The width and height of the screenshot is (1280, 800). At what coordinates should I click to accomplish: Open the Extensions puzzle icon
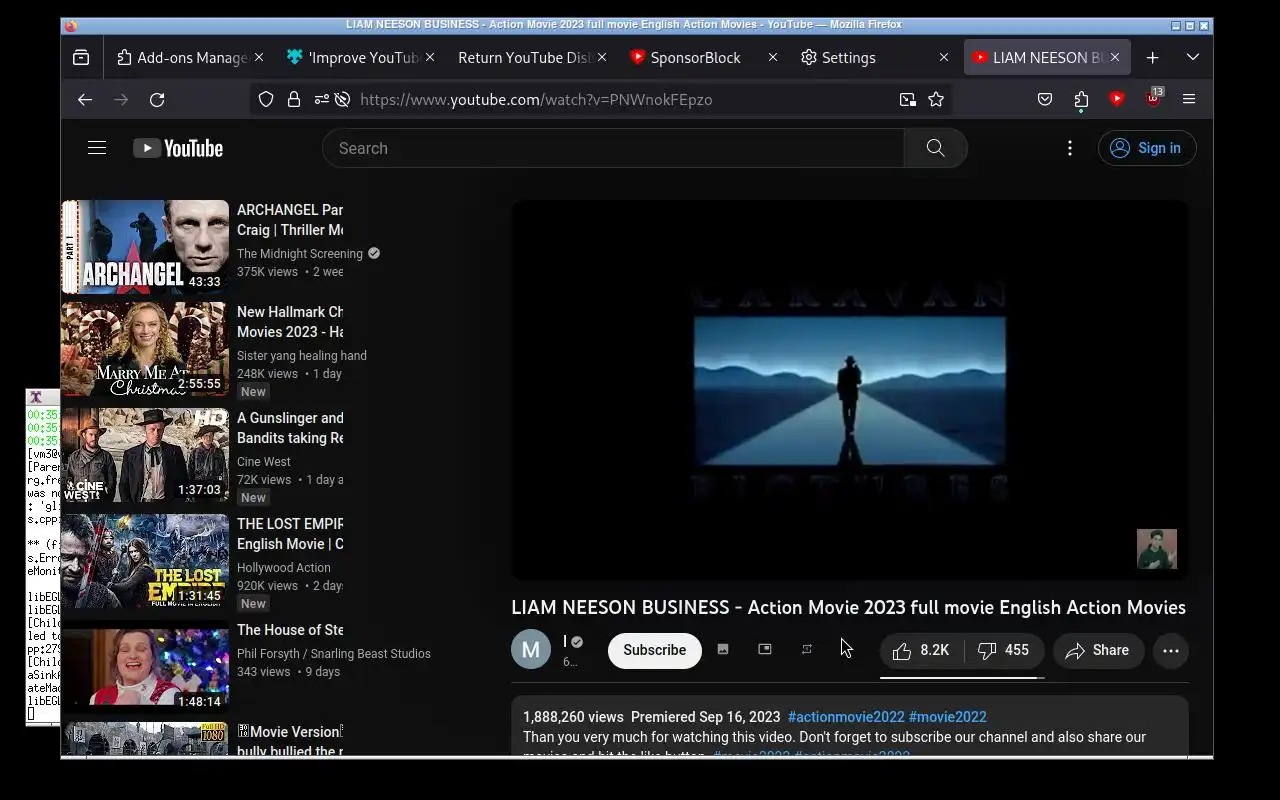pos(1081,99)
